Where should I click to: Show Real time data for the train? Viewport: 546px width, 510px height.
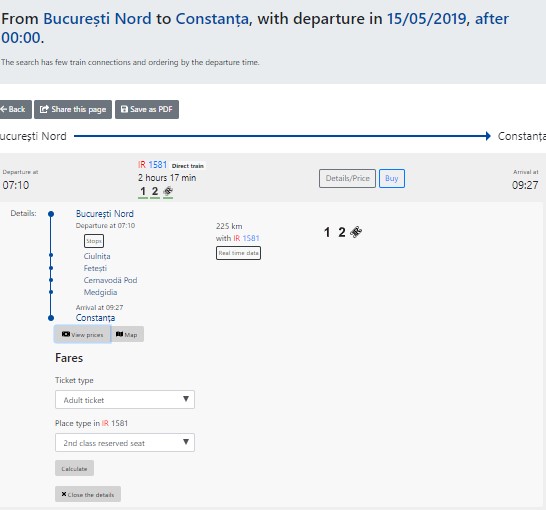click(238, 253)
